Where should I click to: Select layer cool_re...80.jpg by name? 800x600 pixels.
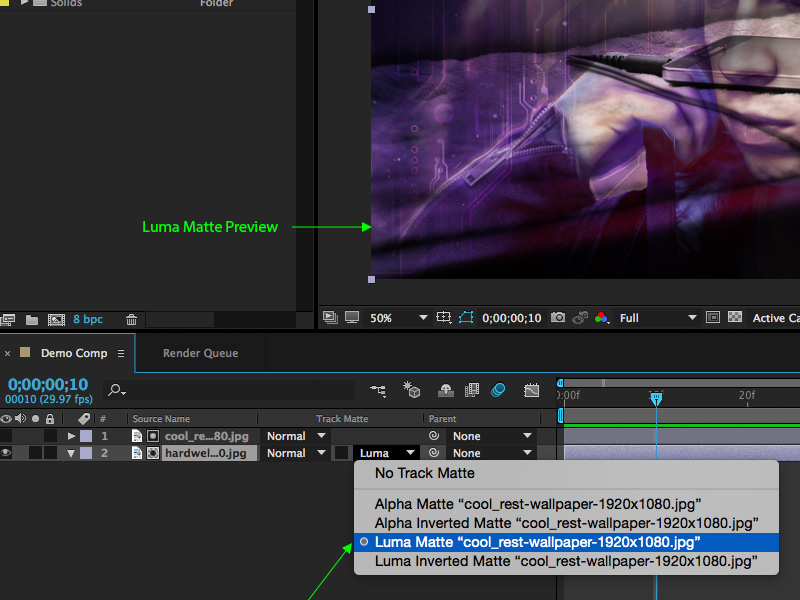coord(207,436)
